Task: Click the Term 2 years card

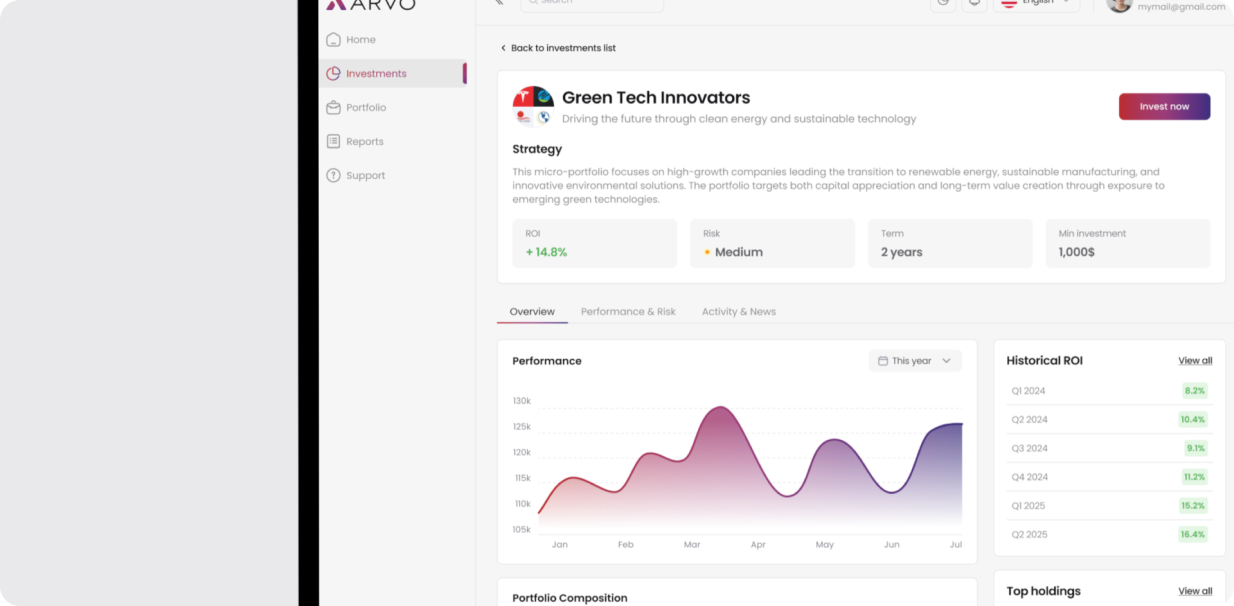Action: [950, 243]
